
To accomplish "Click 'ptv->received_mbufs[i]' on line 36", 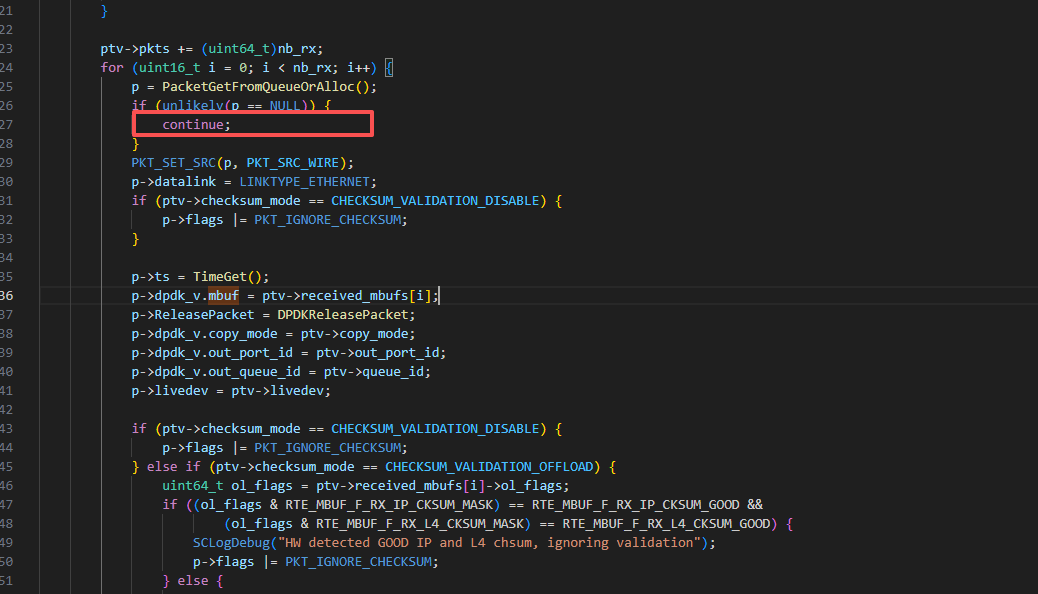I will coord(347,296).
